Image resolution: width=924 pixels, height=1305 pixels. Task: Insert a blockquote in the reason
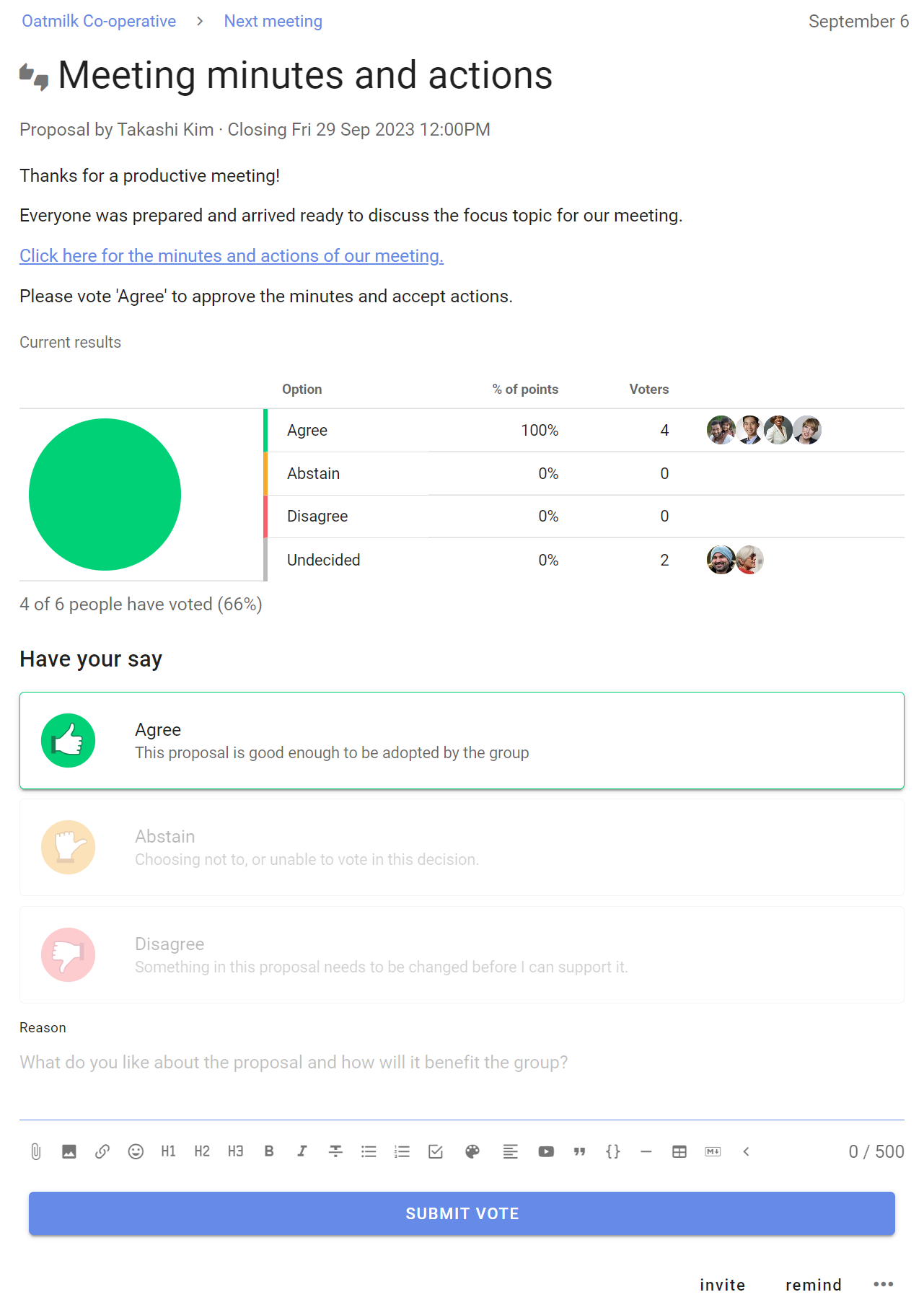(x=579, y=1151)
